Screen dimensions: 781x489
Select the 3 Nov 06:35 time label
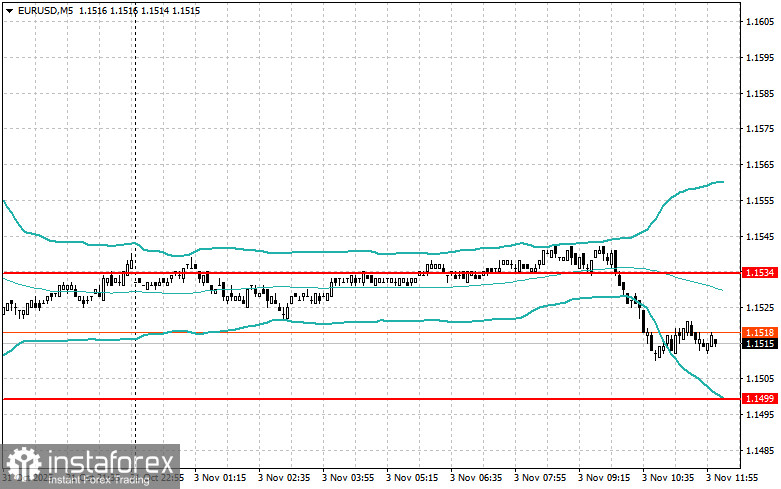coord(476,478)
